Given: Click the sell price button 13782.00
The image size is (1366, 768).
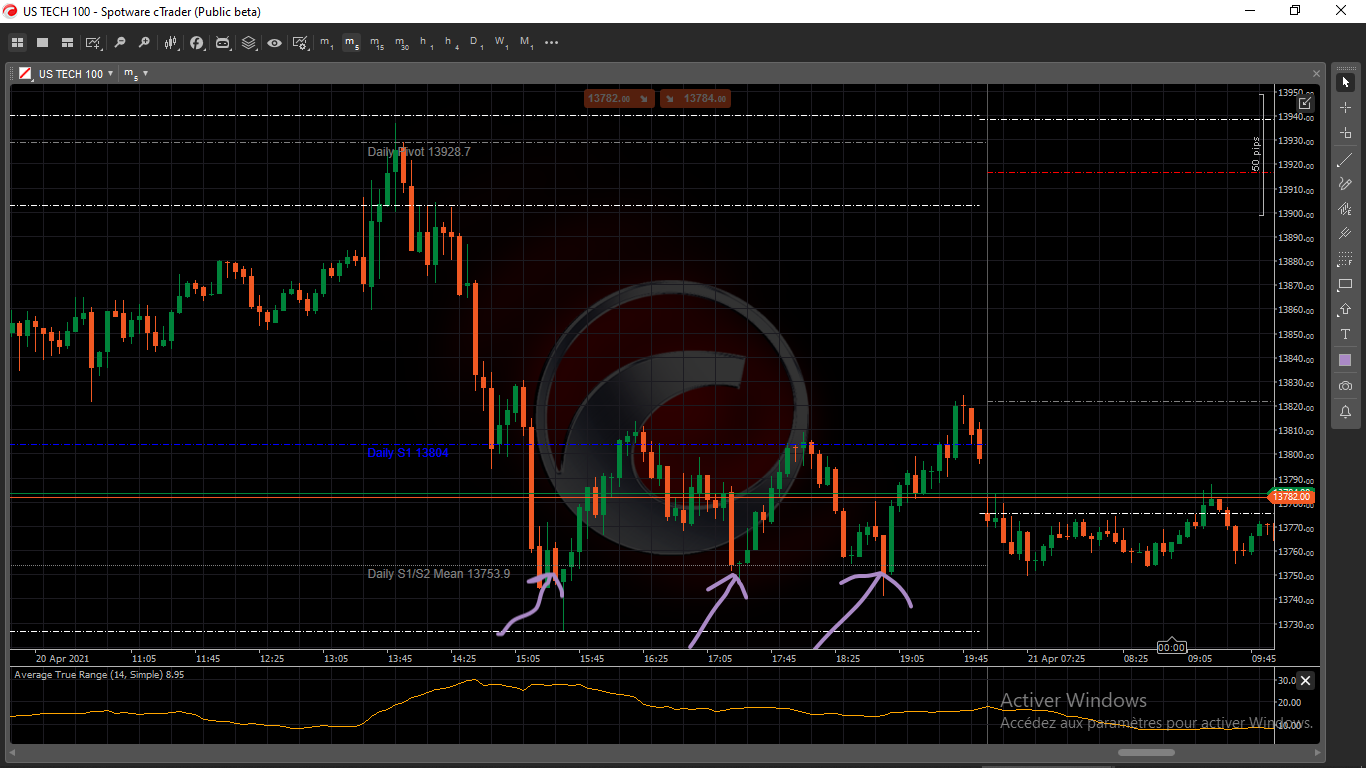Looking at the screenshot, I should click(x=619, y=98).
